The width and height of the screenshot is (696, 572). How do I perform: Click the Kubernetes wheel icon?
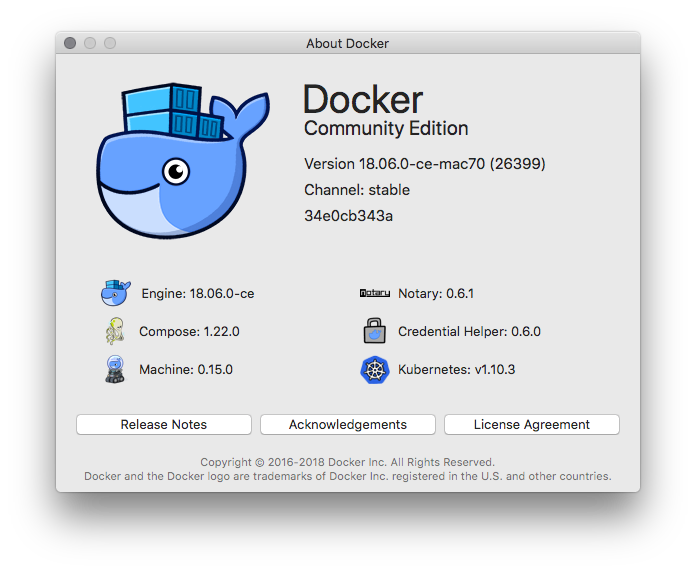[x=375, y=370]
